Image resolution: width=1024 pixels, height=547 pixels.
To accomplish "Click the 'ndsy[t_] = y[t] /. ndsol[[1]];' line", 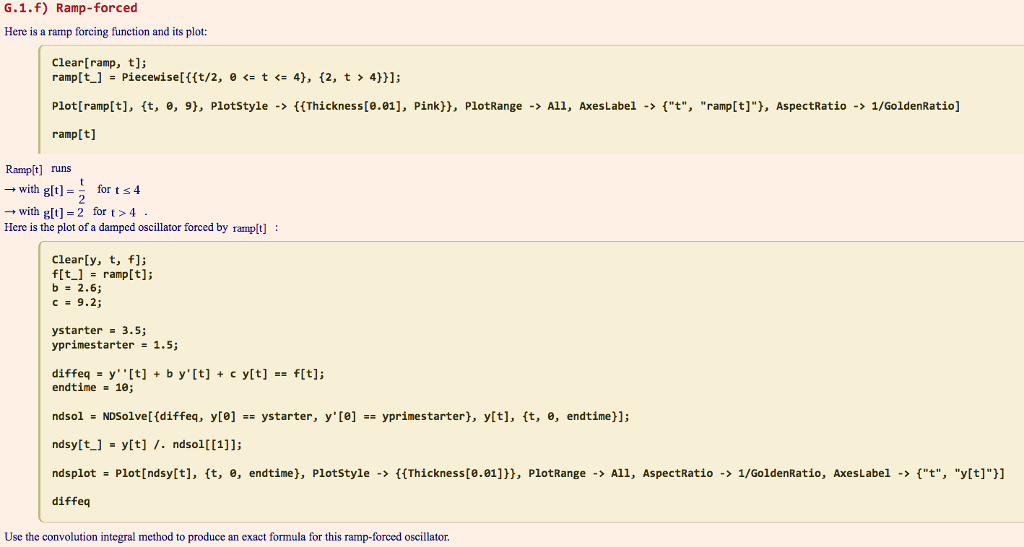I will click(147, 445).
